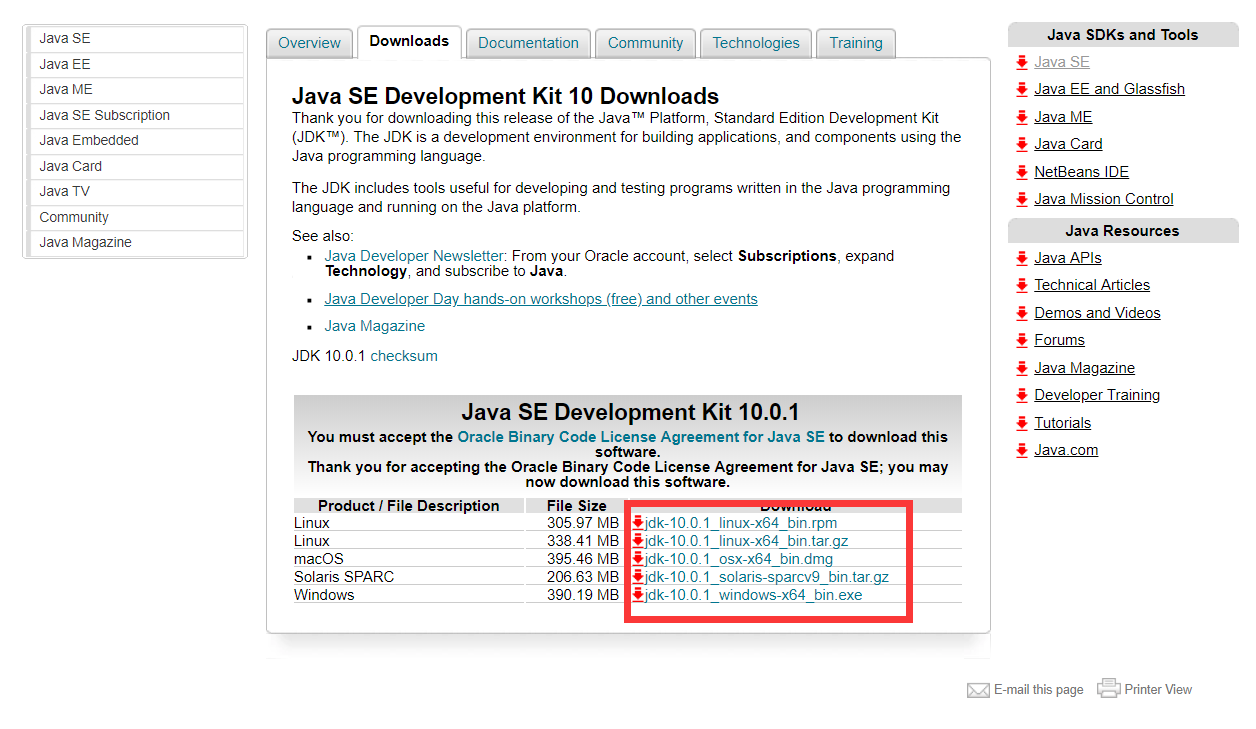
Task: Select Java Card in left navigation menu
Action: click(136, 167)
